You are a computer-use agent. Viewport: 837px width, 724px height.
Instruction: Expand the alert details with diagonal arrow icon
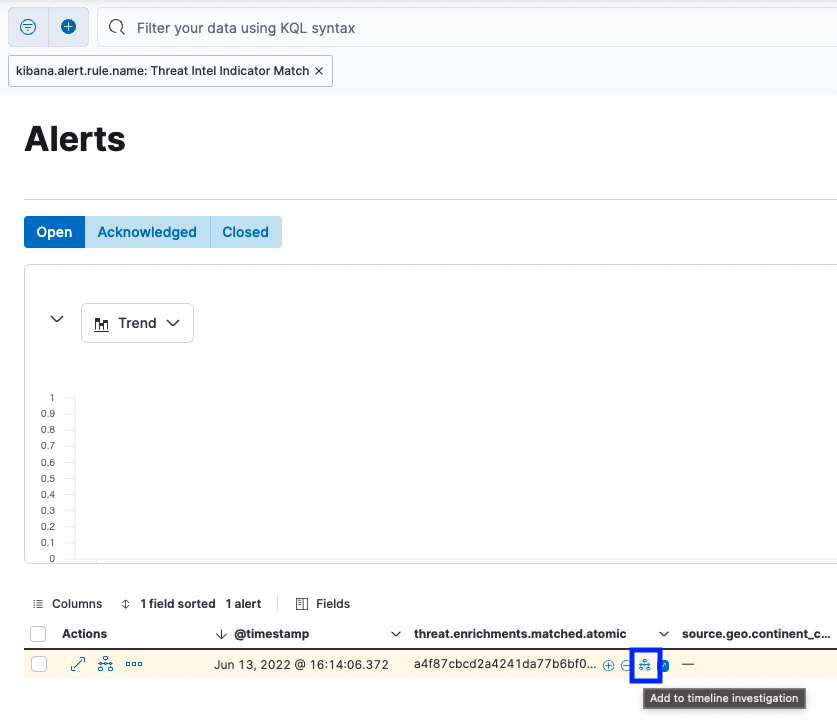(78, 663)
